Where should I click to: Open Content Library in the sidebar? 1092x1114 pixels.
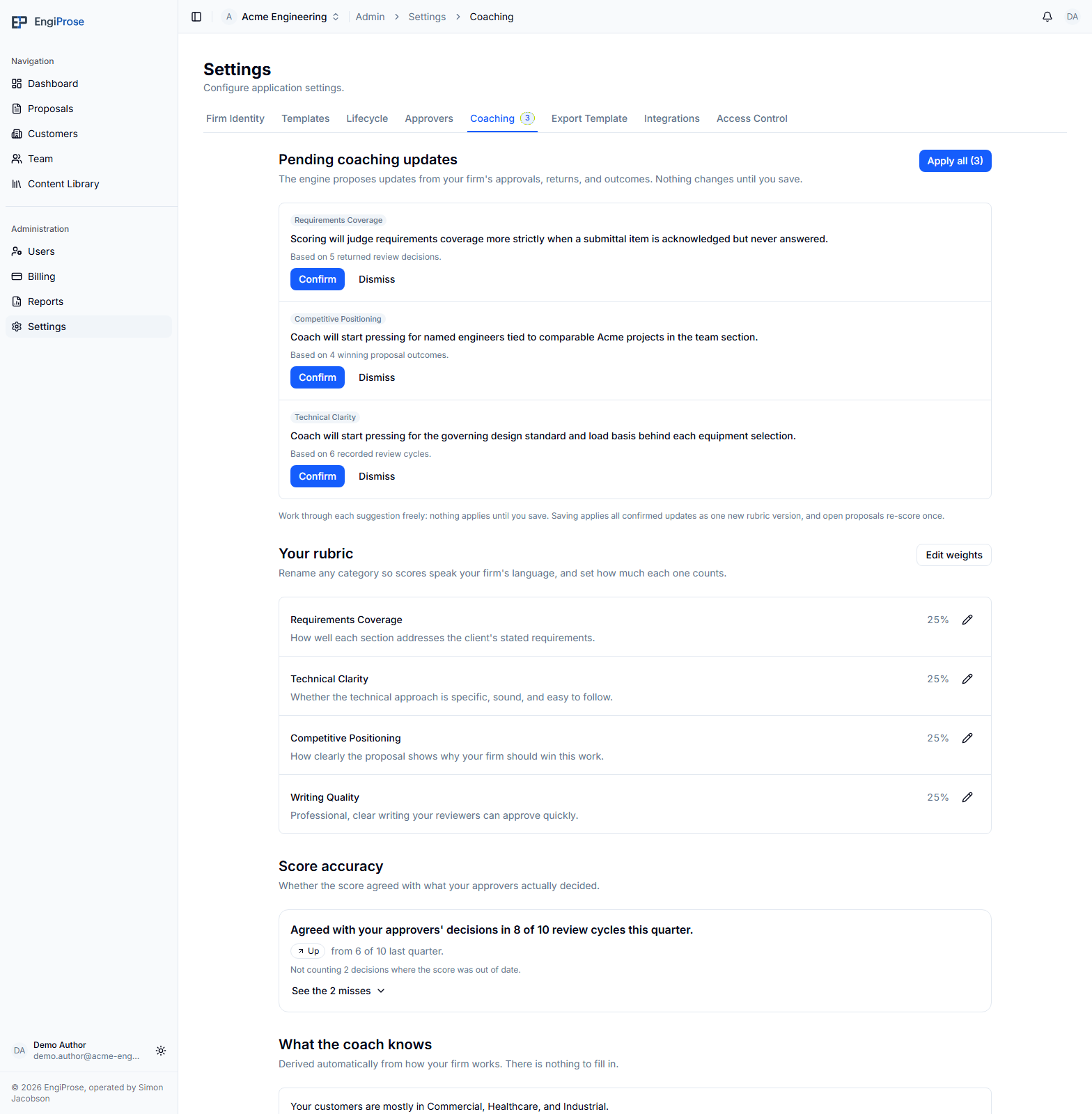(88, 184)
